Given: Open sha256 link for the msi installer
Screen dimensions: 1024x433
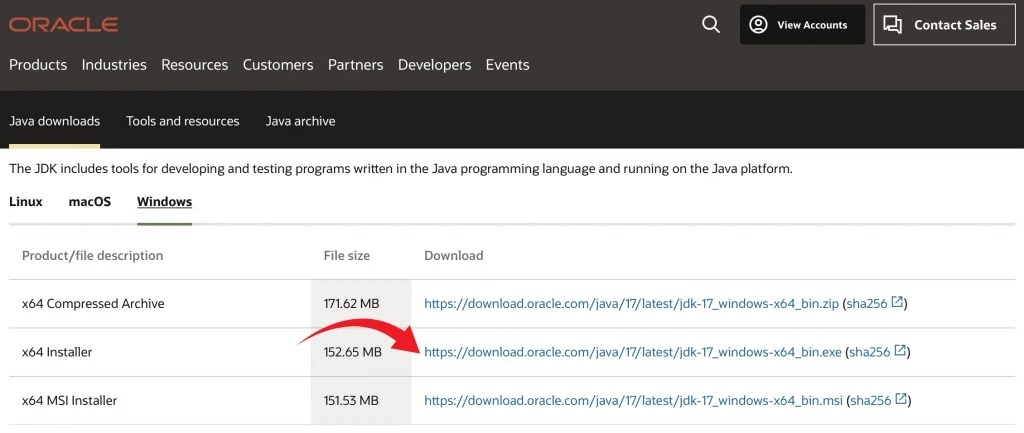Looking at the screenshot, I should tap(878, 400).
